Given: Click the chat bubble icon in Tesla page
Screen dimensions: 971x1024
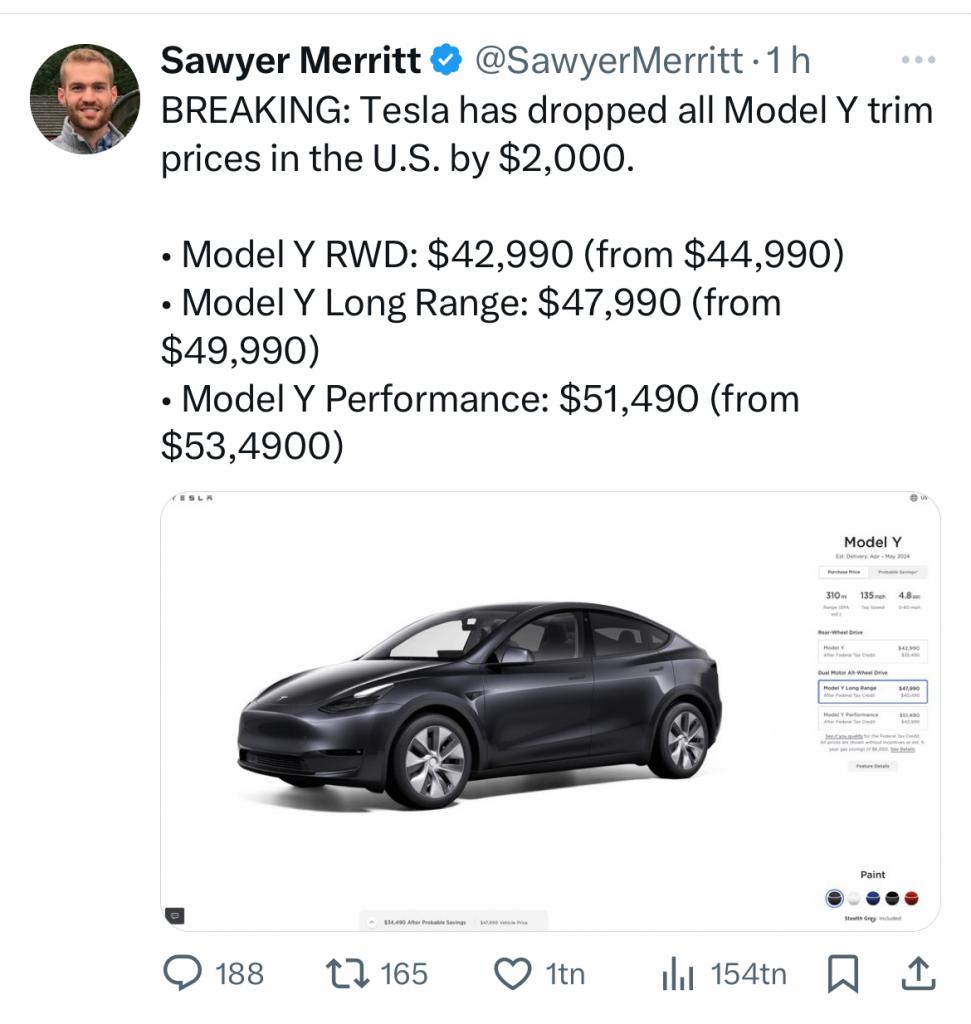Looking at the screenshot, I should tap(174, 916).
